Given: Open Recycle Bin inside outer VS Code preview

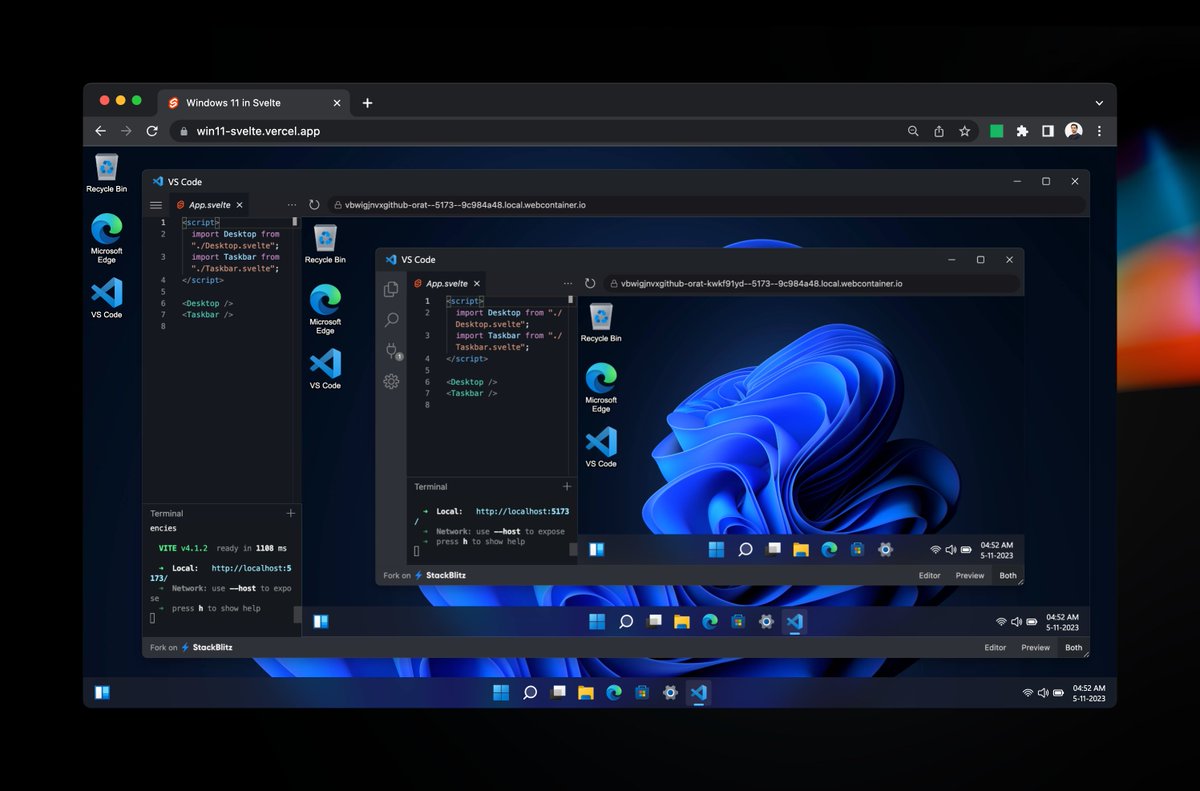Looking at the screenshot, I should 325,244.
